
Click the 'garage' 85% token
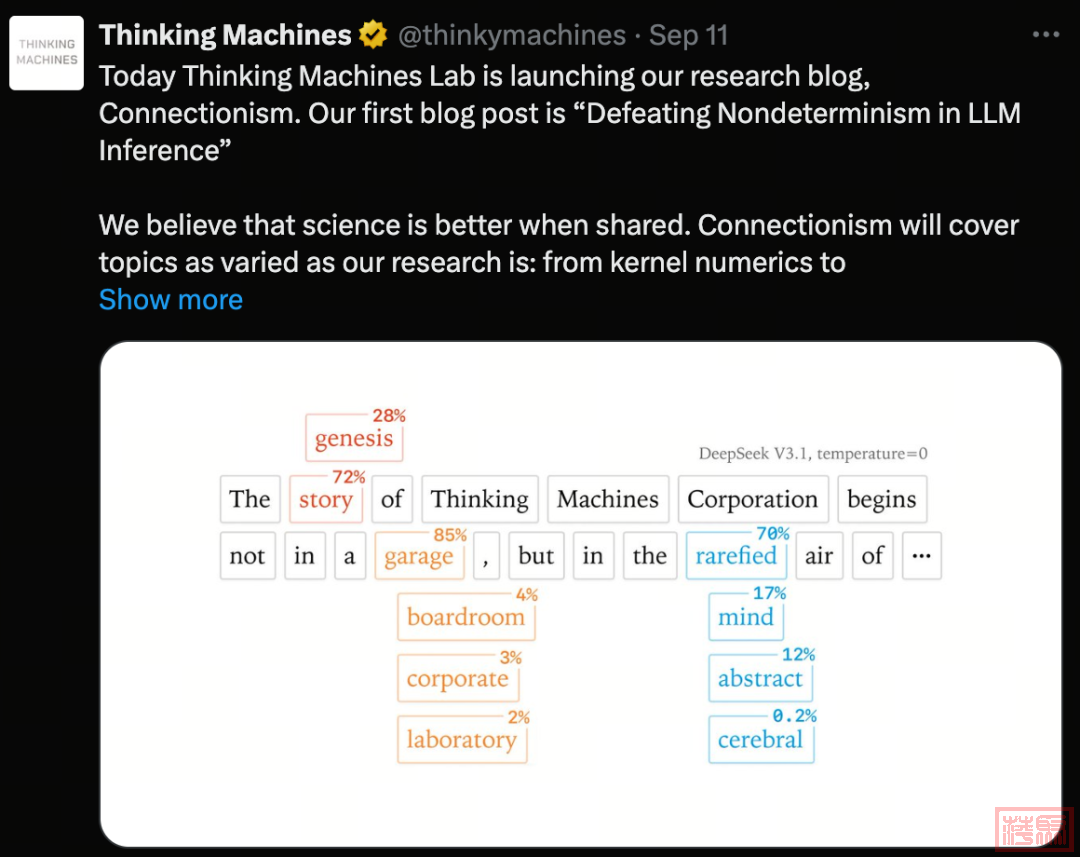coord(419,557)
